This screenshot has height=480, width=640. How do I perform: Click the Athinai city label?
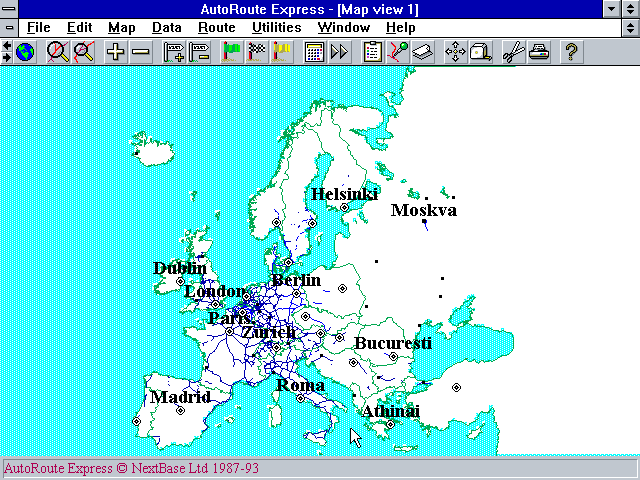(391, 411)
